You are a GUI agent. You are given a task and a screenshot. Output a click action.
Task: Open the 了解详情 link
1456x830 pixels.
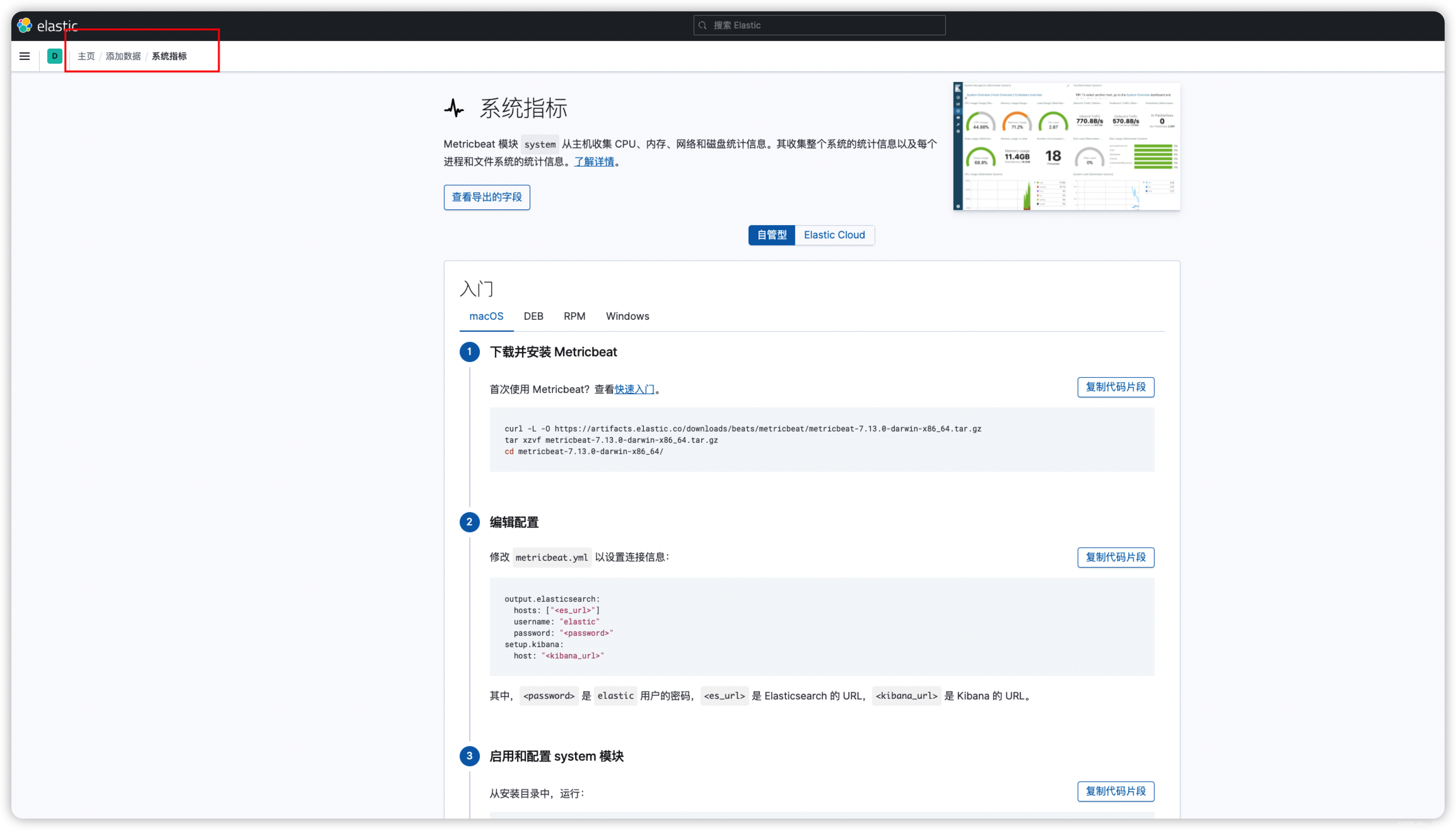tap(594, 162)
